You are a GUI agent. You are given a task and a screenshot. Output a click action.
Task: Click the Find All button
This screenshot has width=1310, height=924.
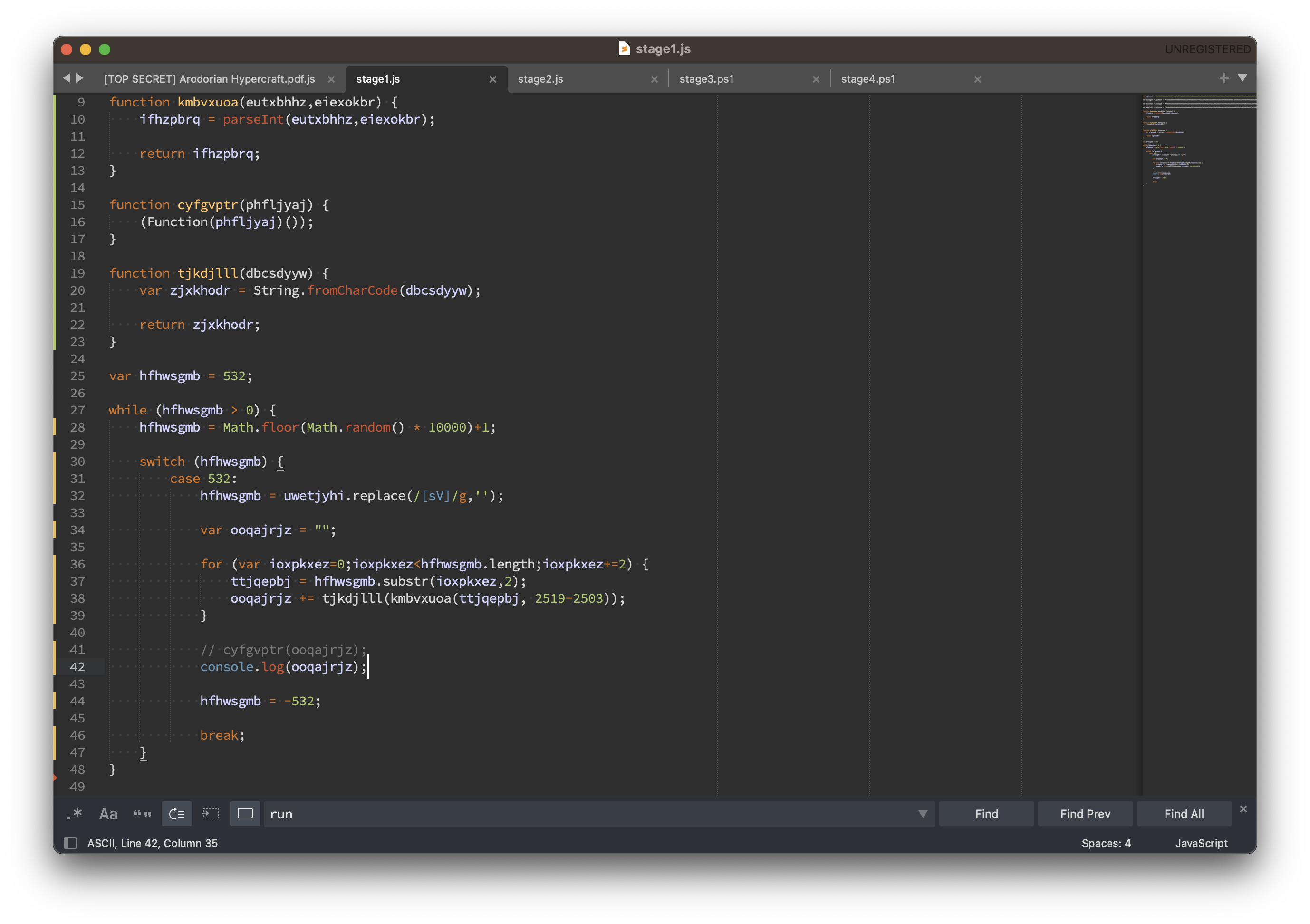(x=1184, y=814)
